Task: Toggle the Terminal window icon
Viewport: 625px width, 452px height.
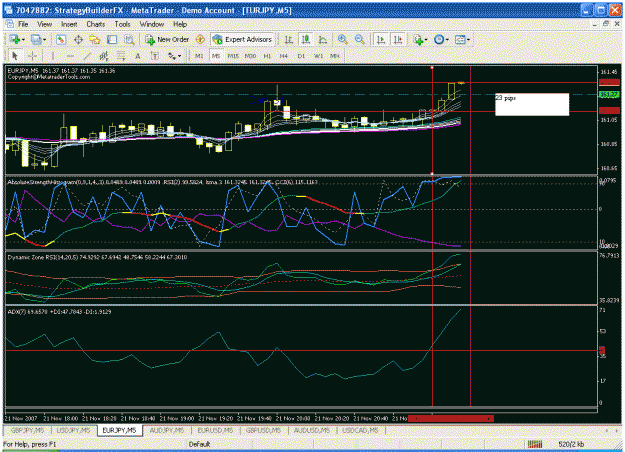Action: (x=112, y=39)
